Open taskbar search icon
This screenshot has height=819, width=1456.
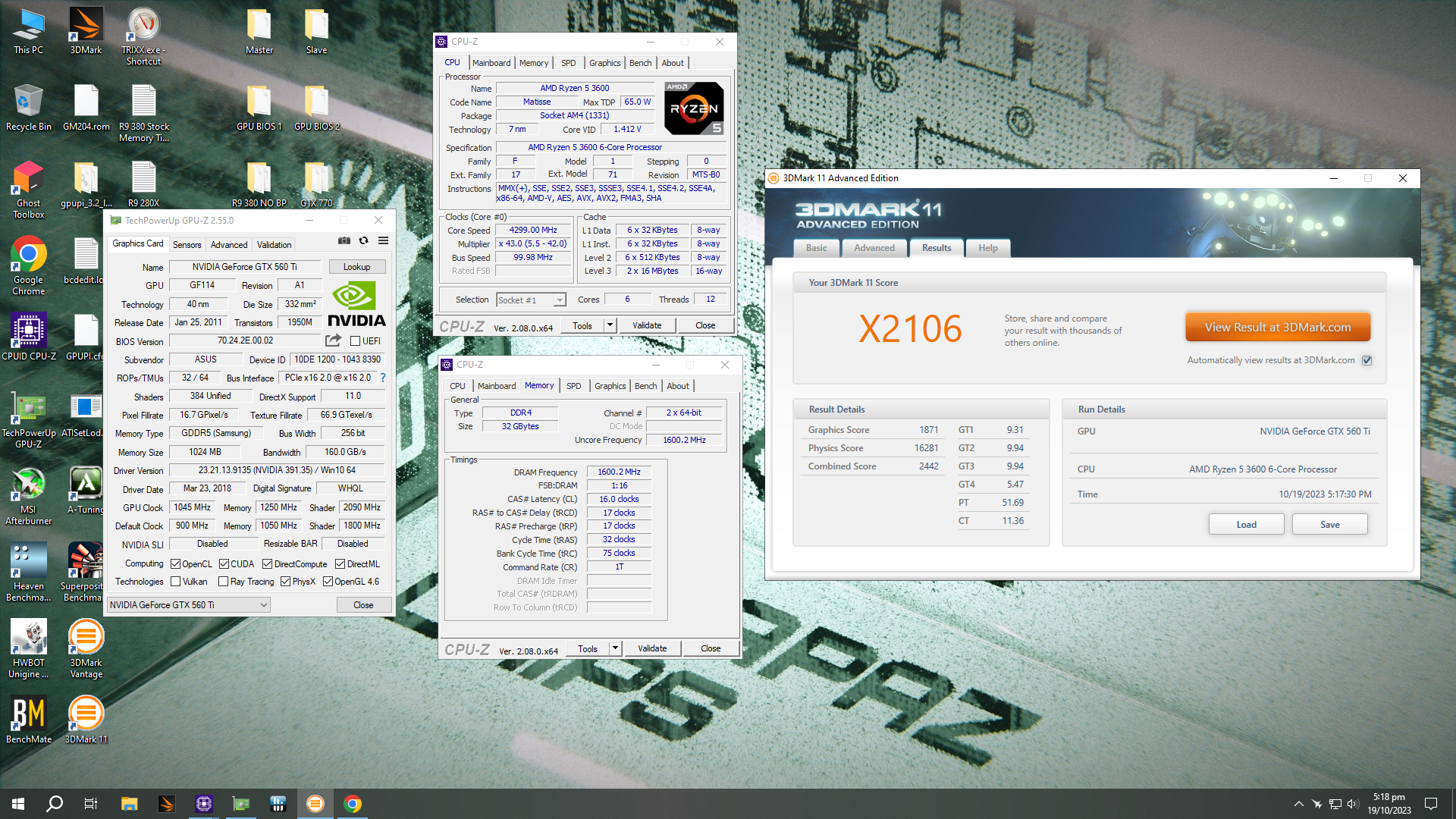pyautogui.click(x=55, y=804)
